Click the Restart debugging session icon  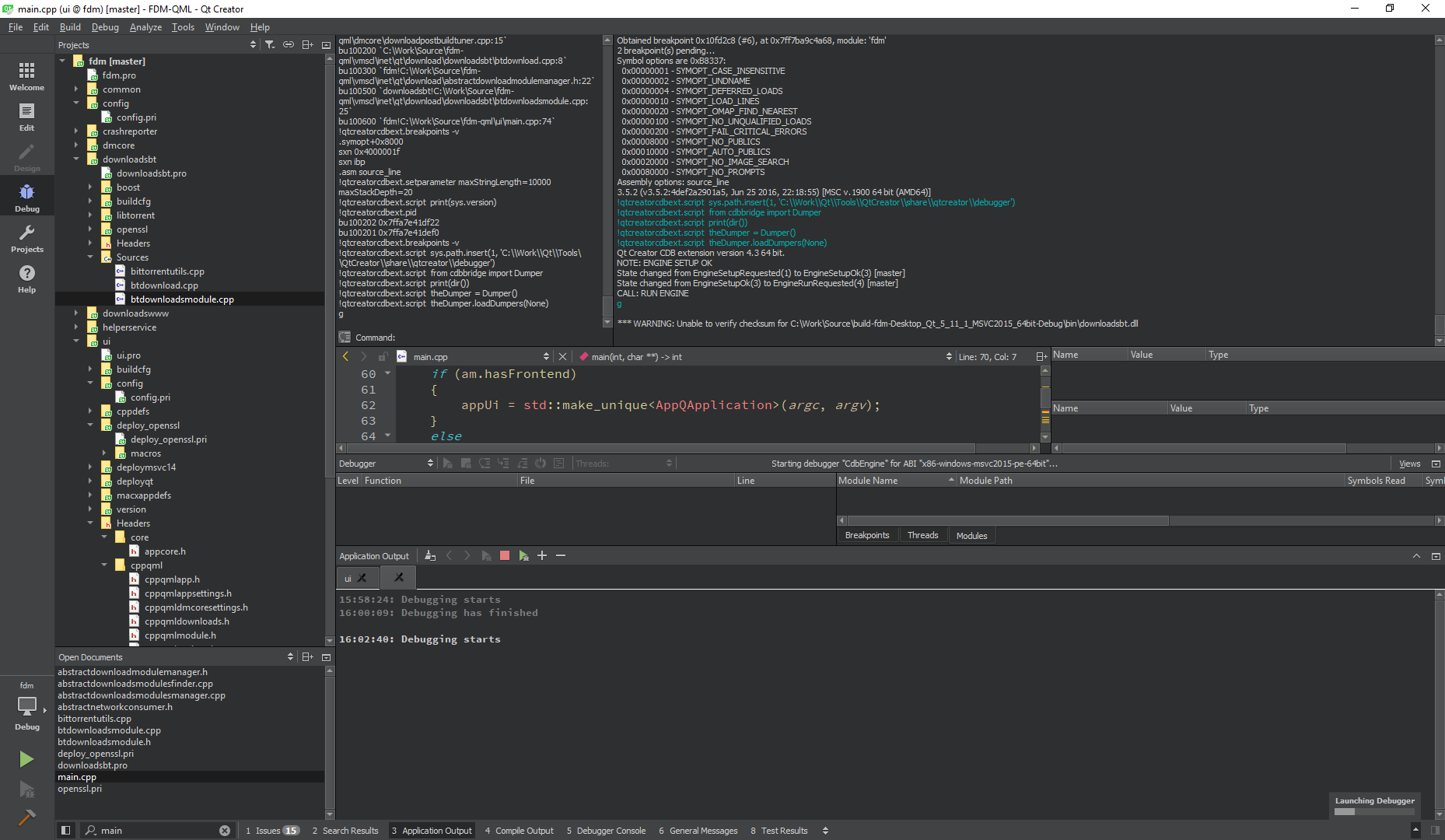coord(541,463)
